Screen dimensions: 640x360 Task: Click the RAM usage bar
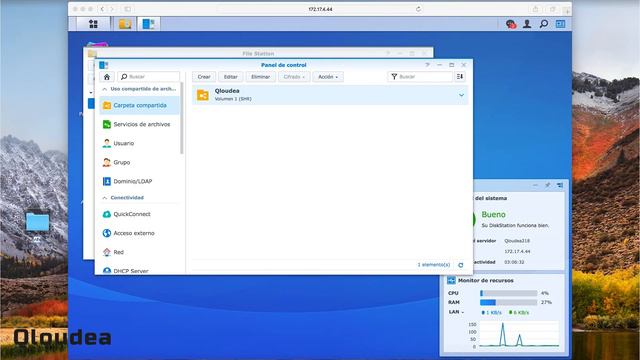[x=509, y=302]
